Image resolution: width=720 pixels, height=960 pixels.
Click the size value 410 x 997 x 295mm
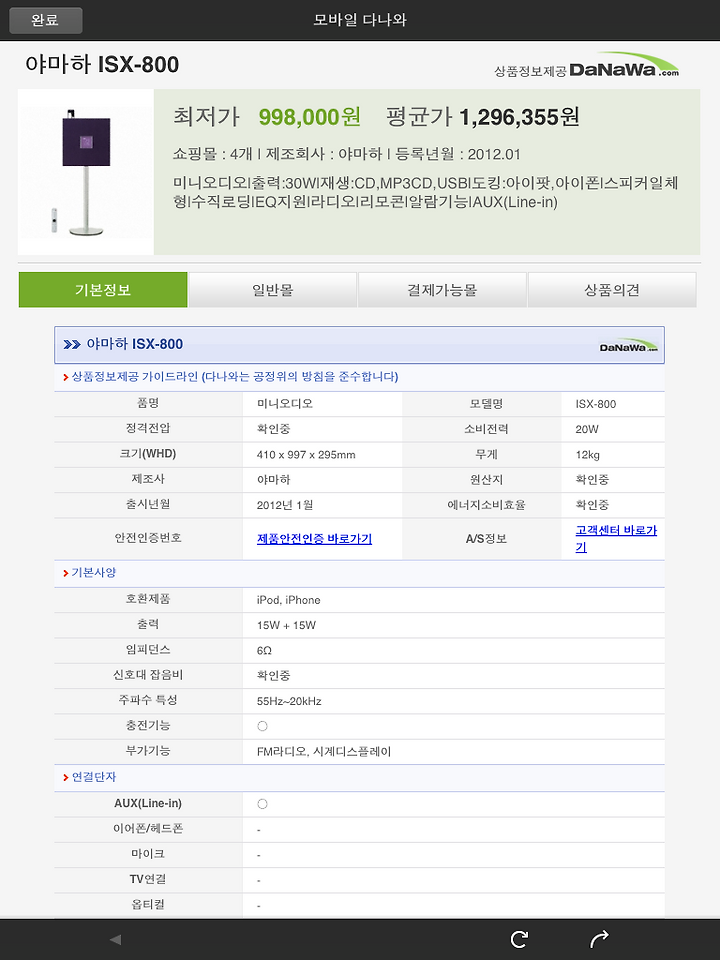coord(306,455)
